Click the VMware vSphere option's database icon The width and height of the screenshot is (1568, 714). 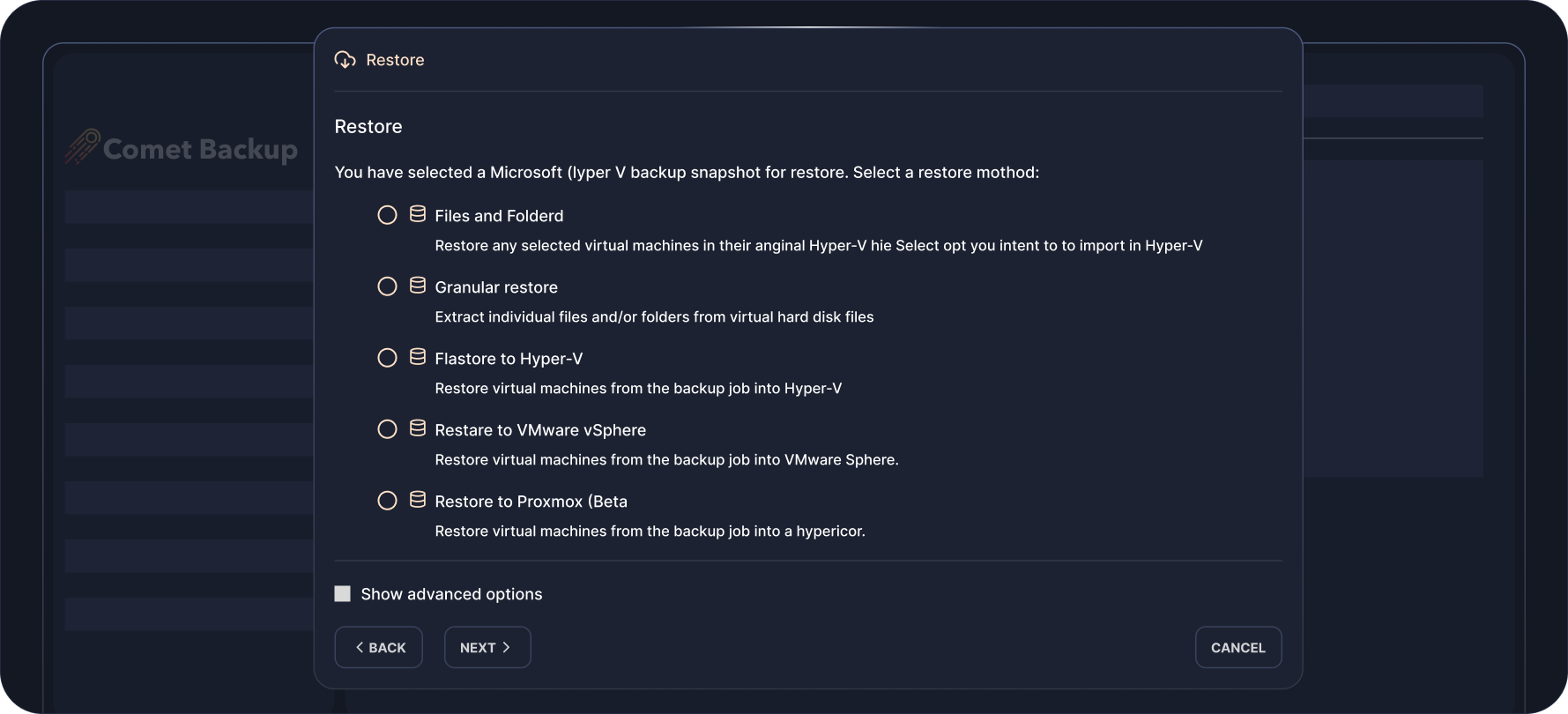pyautogui.click(x=418, y=428)
